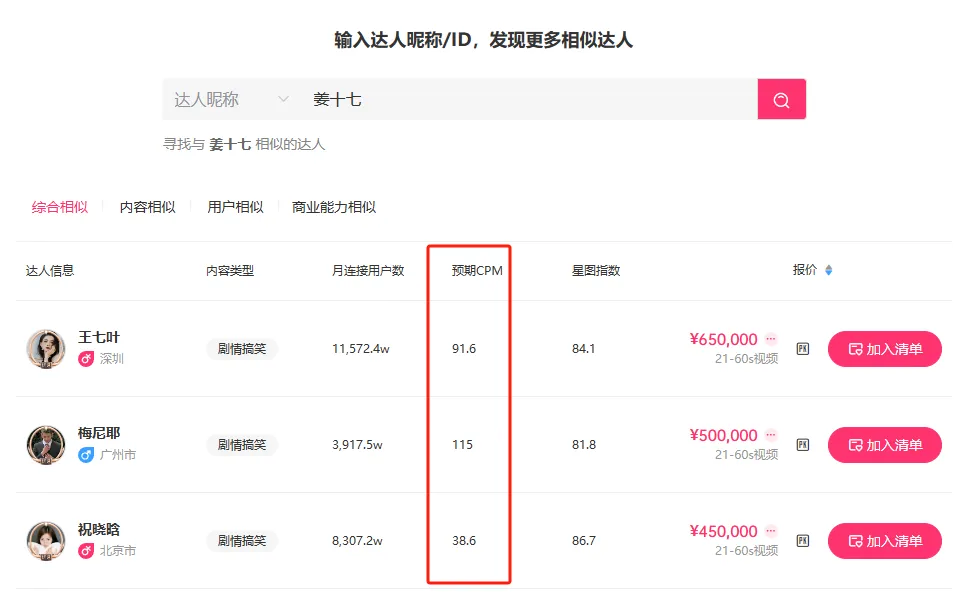966x592 pixels.
Task: Switch to the 内容相似 tab
Action: click(x=147, y=207)
